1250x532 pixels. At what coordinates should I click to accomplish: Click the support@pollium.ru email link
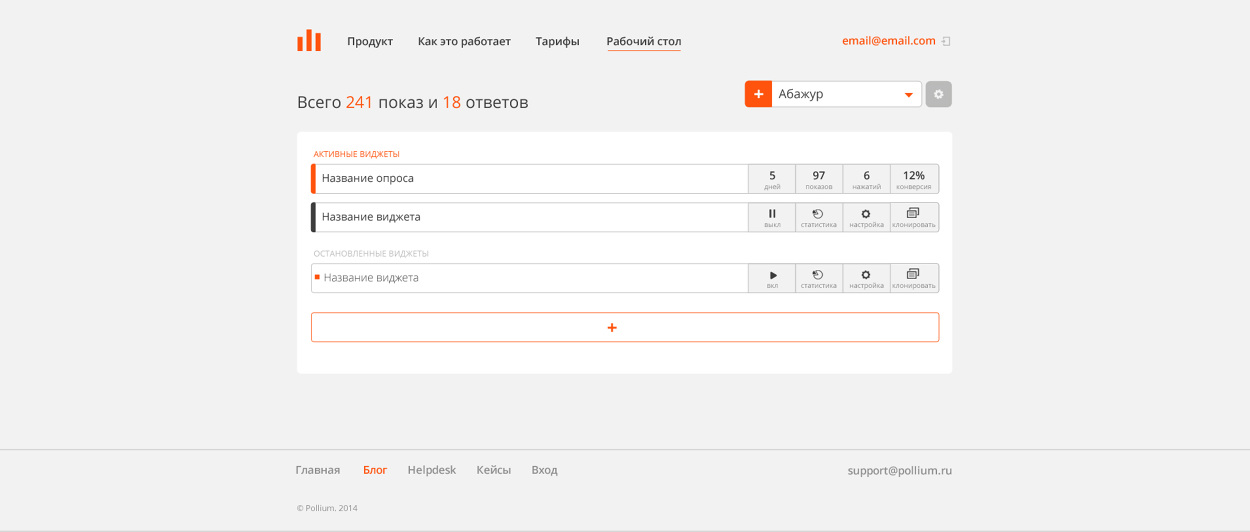point(899,470)
